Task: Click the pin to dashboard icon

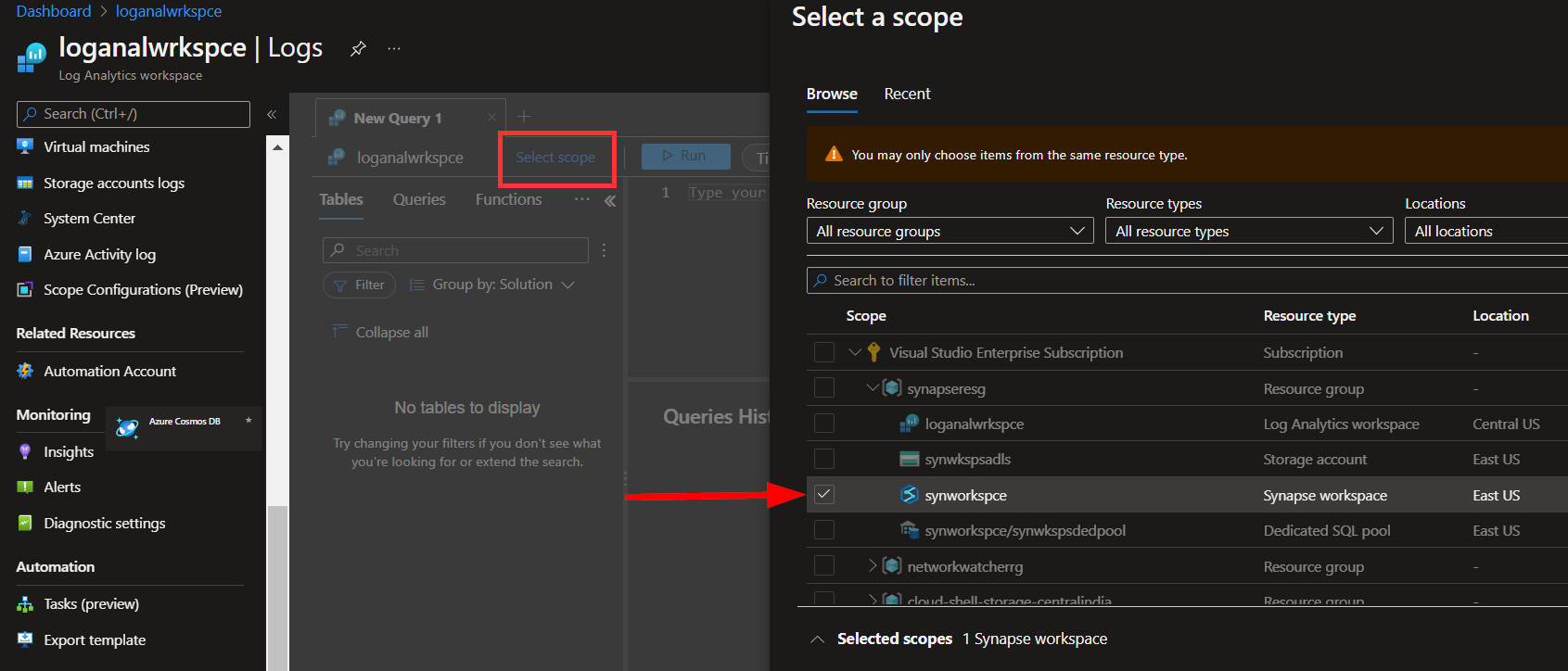Action: (358, 49)
